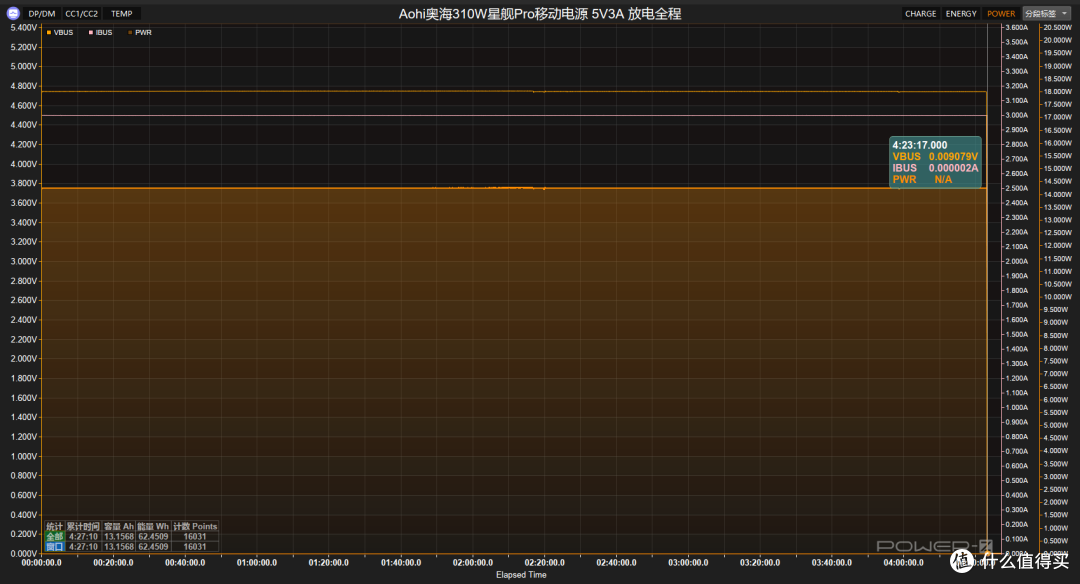Click the 3.600A current axis label
1080x584 pixels.
pyautogui.click(x=1017, y=28)
